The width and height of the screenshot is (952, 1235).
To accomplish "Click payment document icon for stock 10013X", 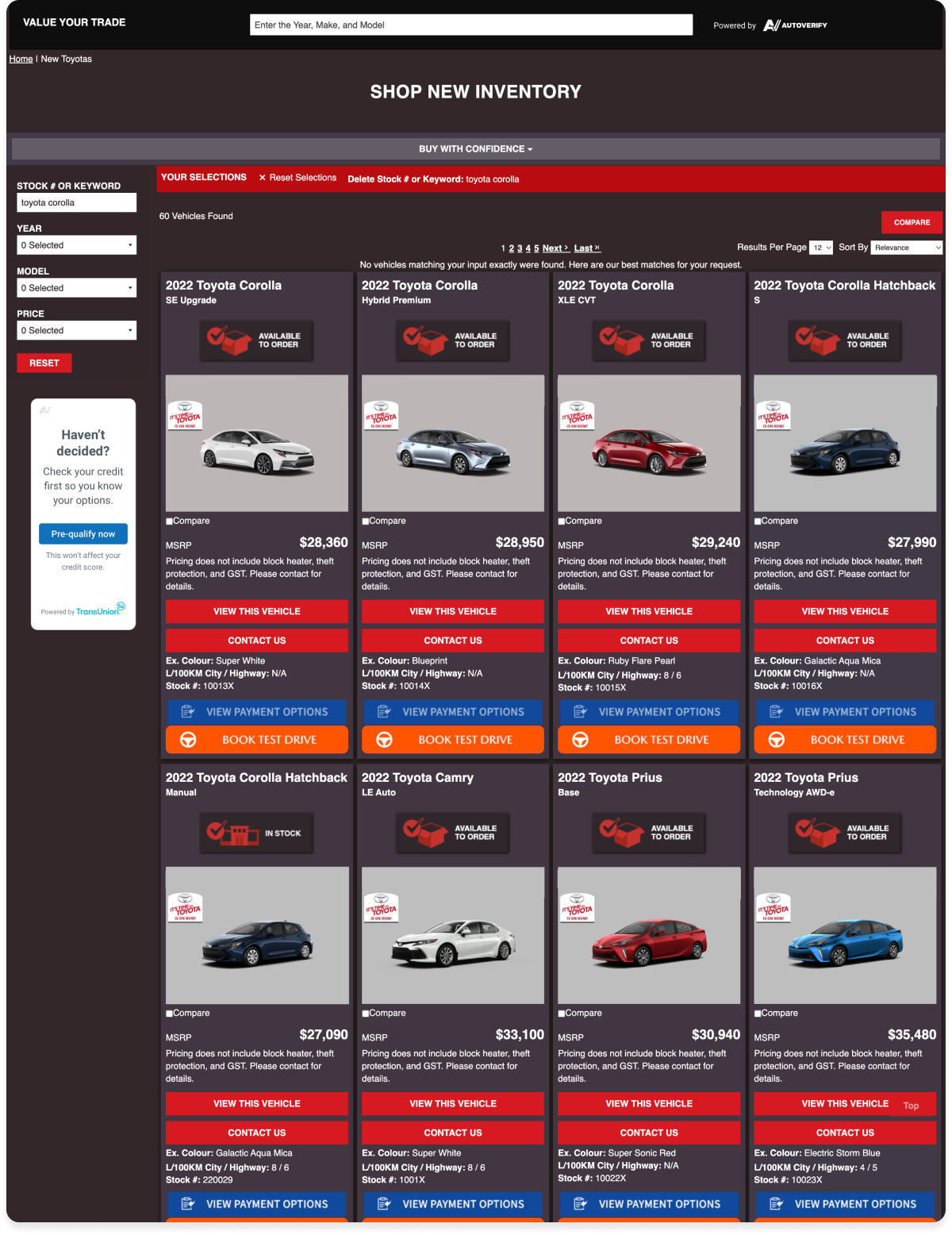I will (x=188, y=712).
